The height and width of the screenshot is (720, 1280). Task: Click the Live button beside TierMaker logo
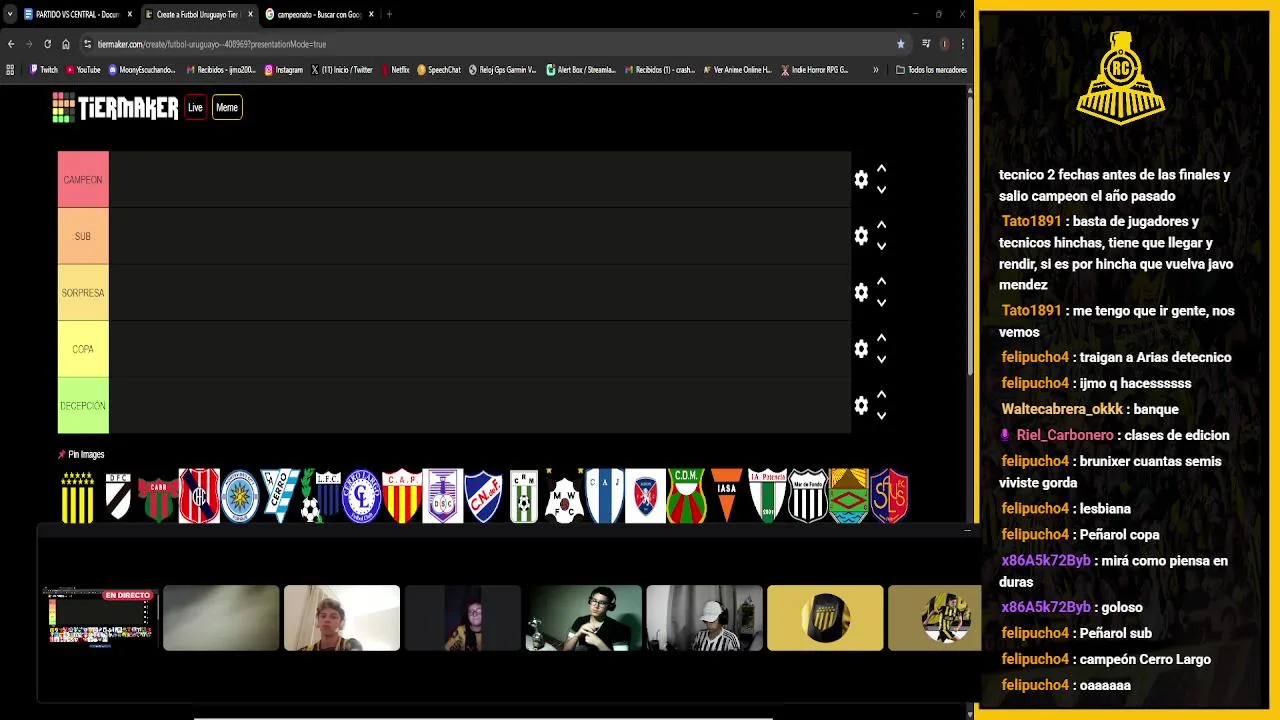click(x=195, y=107)
